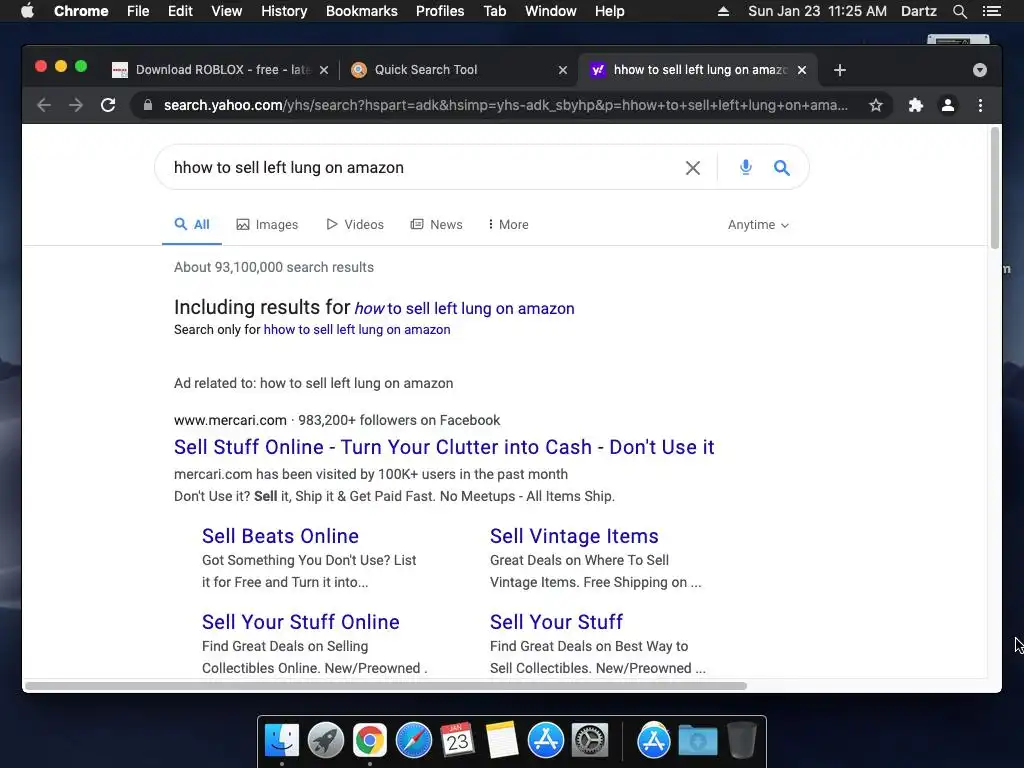Image resolution: width=1024 pixels, height=768 pixels.
Task: Open the File menu
Action: tap(138, 11)
